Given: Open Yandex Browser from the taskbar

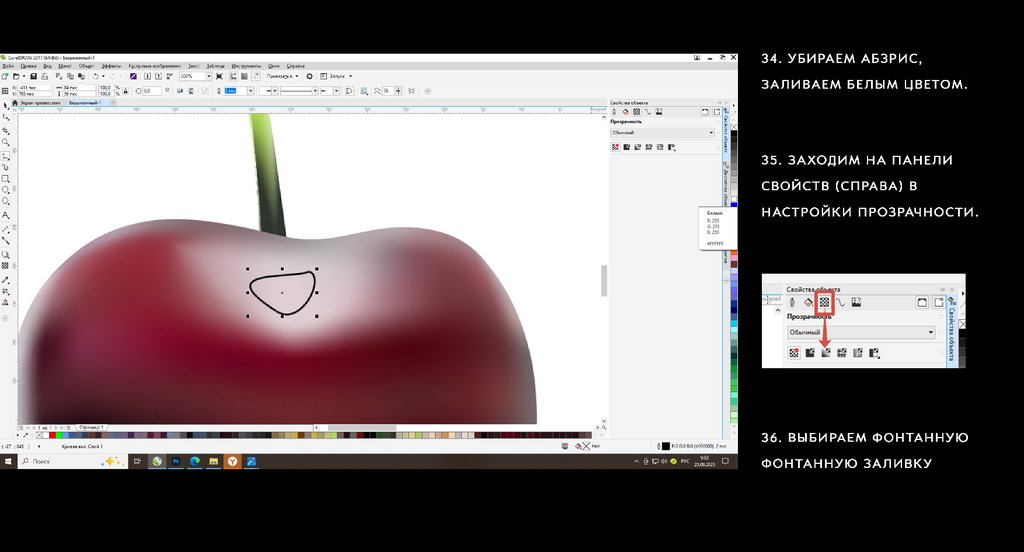Looking at the screenshot, I should [232, 461].
